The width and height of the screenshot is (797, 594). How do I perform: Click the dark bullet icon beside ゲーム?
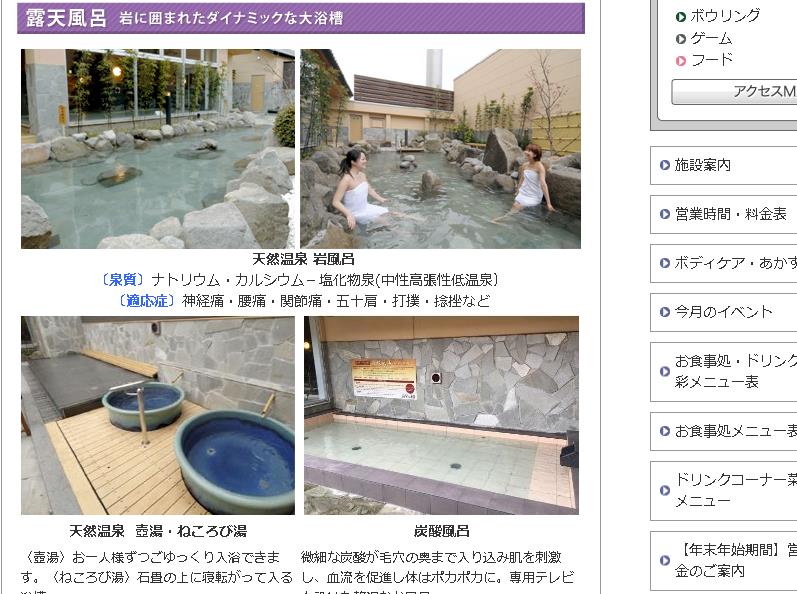[681, 39]
